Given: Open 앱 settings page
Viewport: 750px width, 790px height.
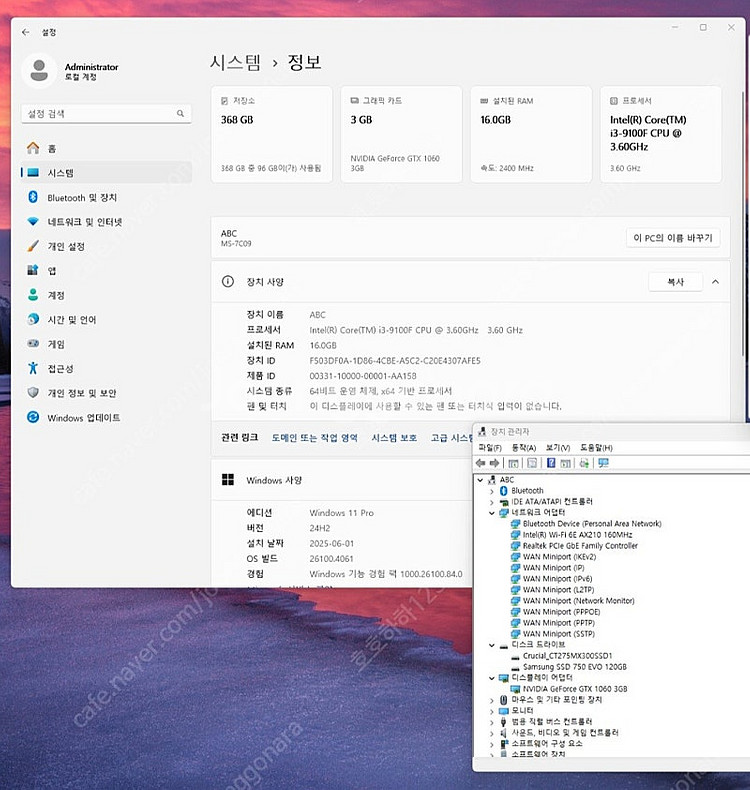Looking at the screenshot, I should point(106,271).
